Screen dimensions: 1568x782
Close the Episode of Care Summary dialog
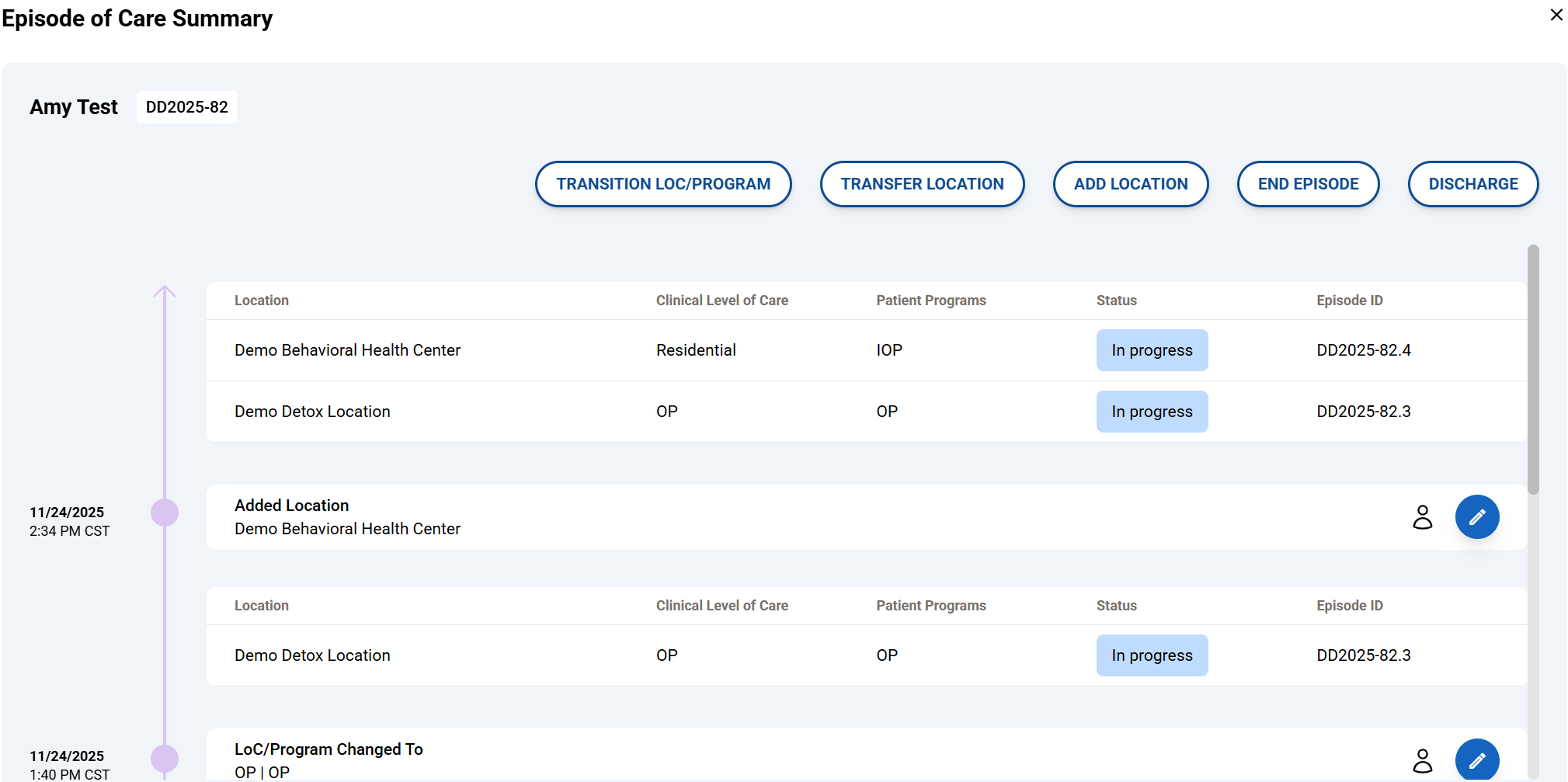[x=1556, y=16]
